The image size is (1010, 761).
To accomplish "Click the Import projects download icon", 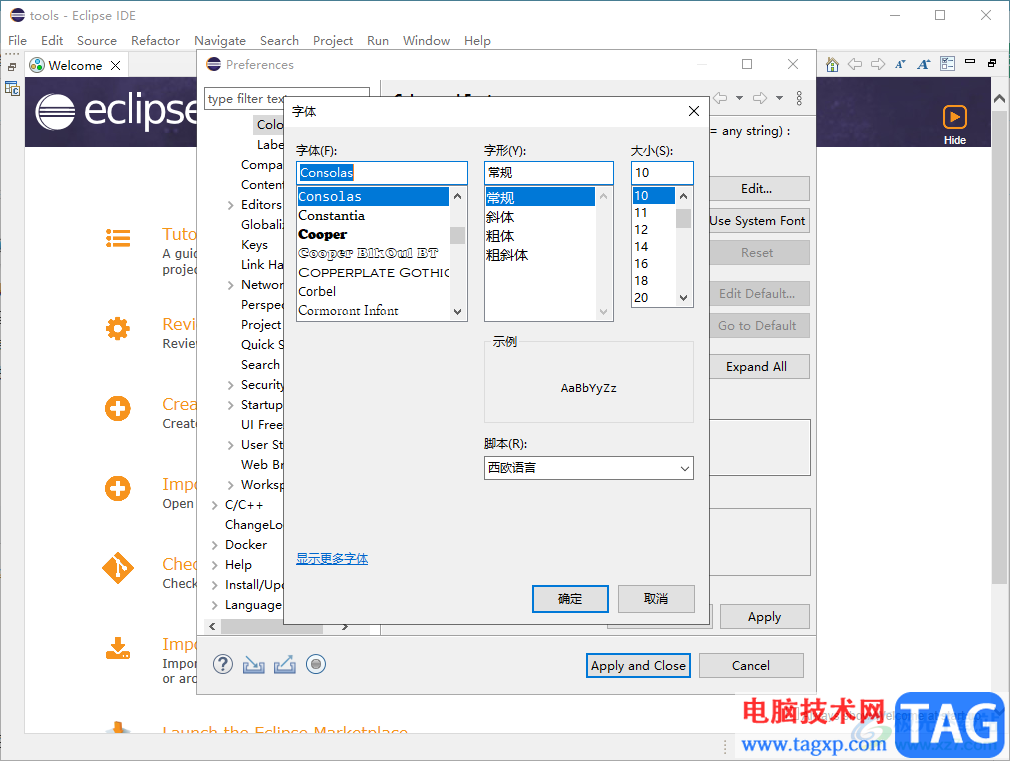I will click(118, 648).
